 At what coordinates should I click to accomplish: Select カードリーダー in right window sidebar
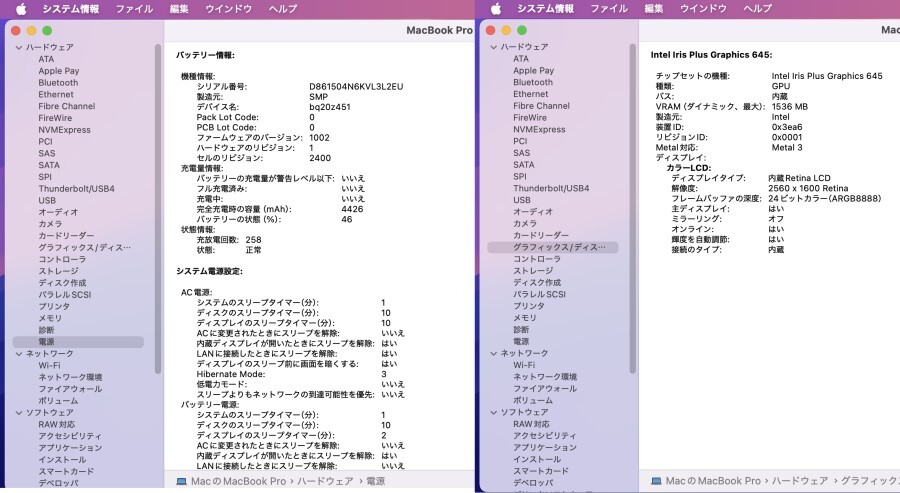tap(541, 235)
